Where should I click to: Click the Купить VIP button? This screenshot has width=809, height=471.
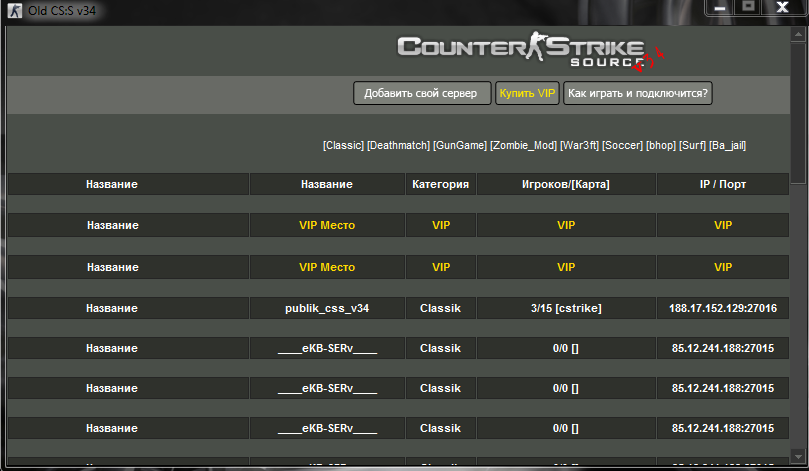click(x=527, y=93)
